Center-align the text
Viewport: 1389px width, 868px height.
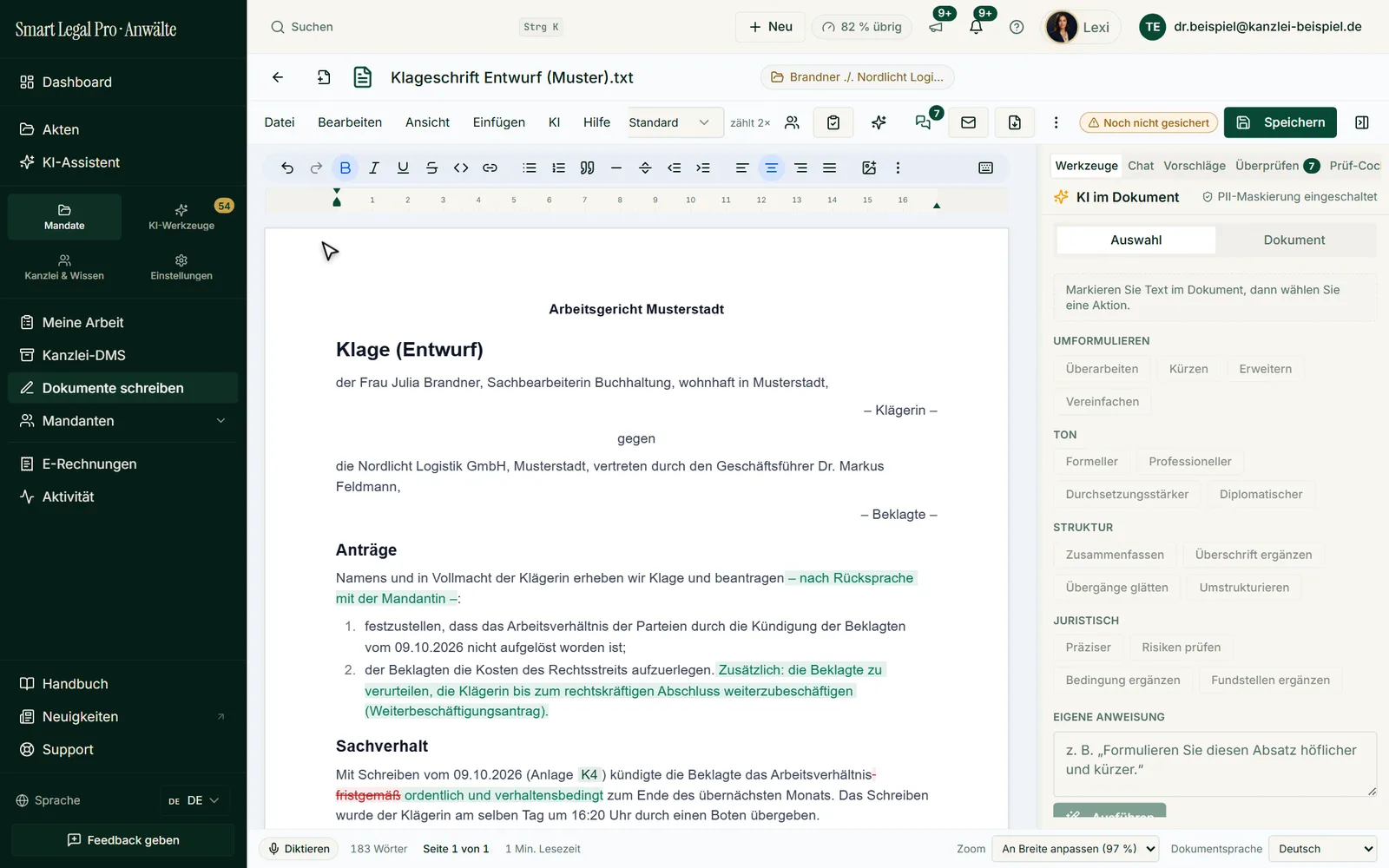coord(771,168)
